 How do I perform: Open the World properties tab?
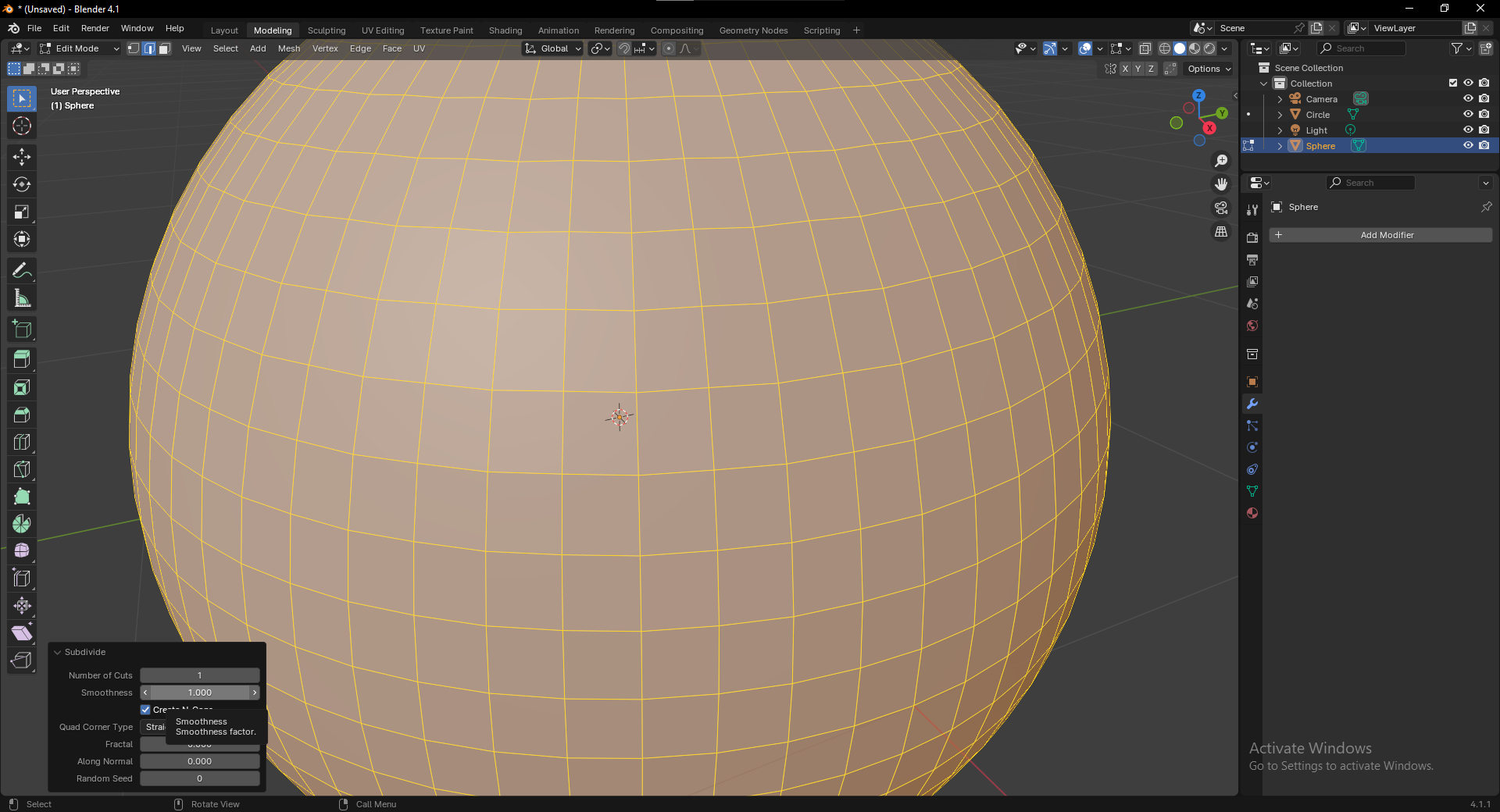[x=1252, y=326]
